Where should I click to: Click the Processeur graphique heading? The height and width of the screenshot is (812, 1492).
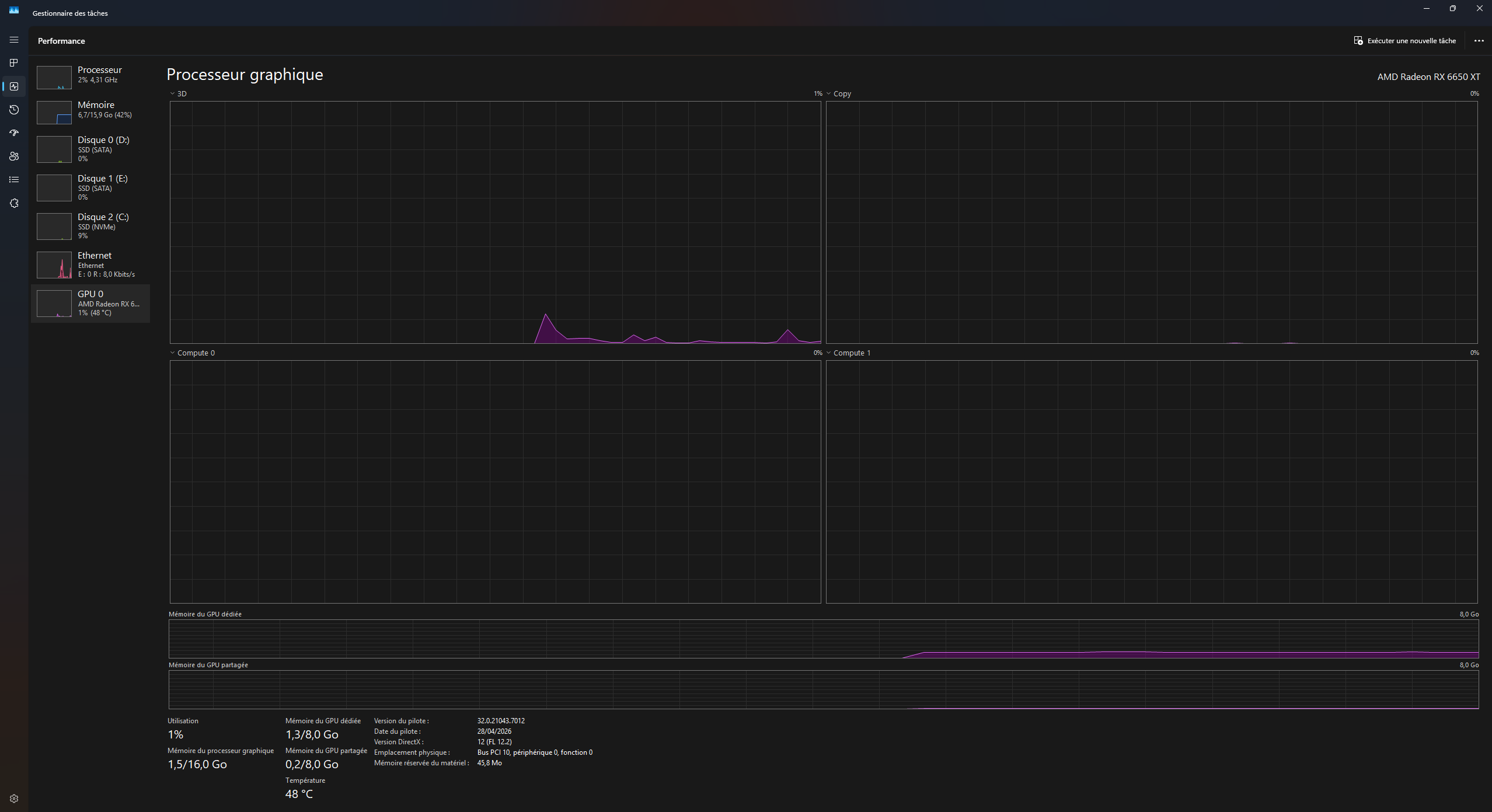tap(245, 75)
